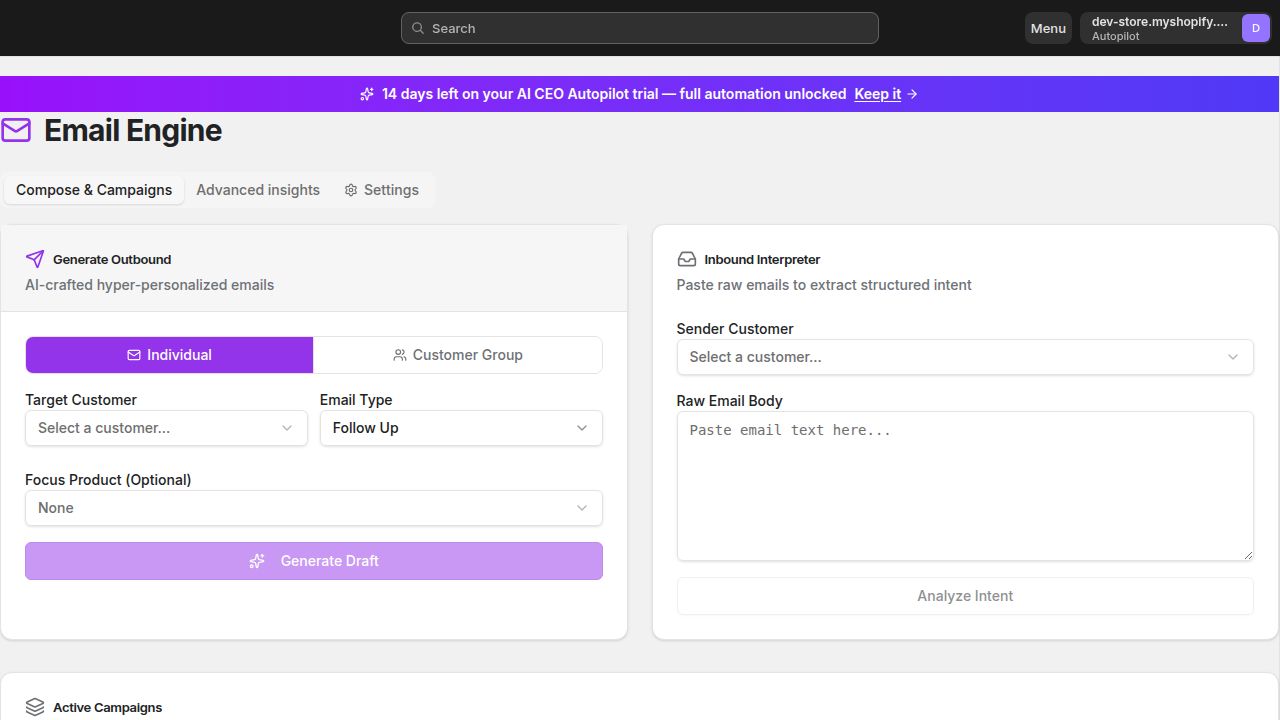Image resolution: width=1280 pixels, height=720 pixels.
Task: Click the purple D account avatar
Action: coord(1256,28)
